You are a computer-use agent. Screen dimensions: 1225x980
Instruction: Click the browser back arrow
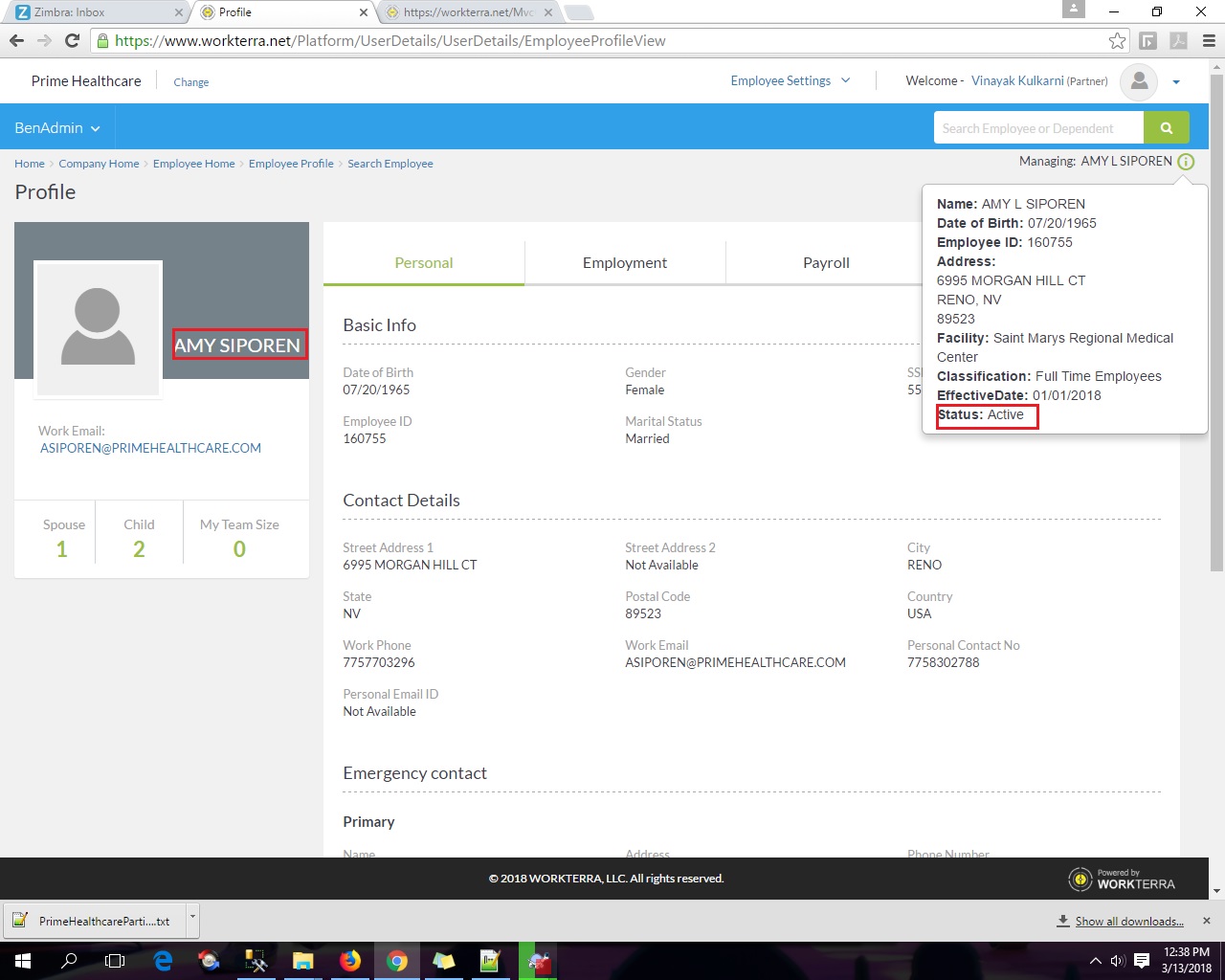16,40
